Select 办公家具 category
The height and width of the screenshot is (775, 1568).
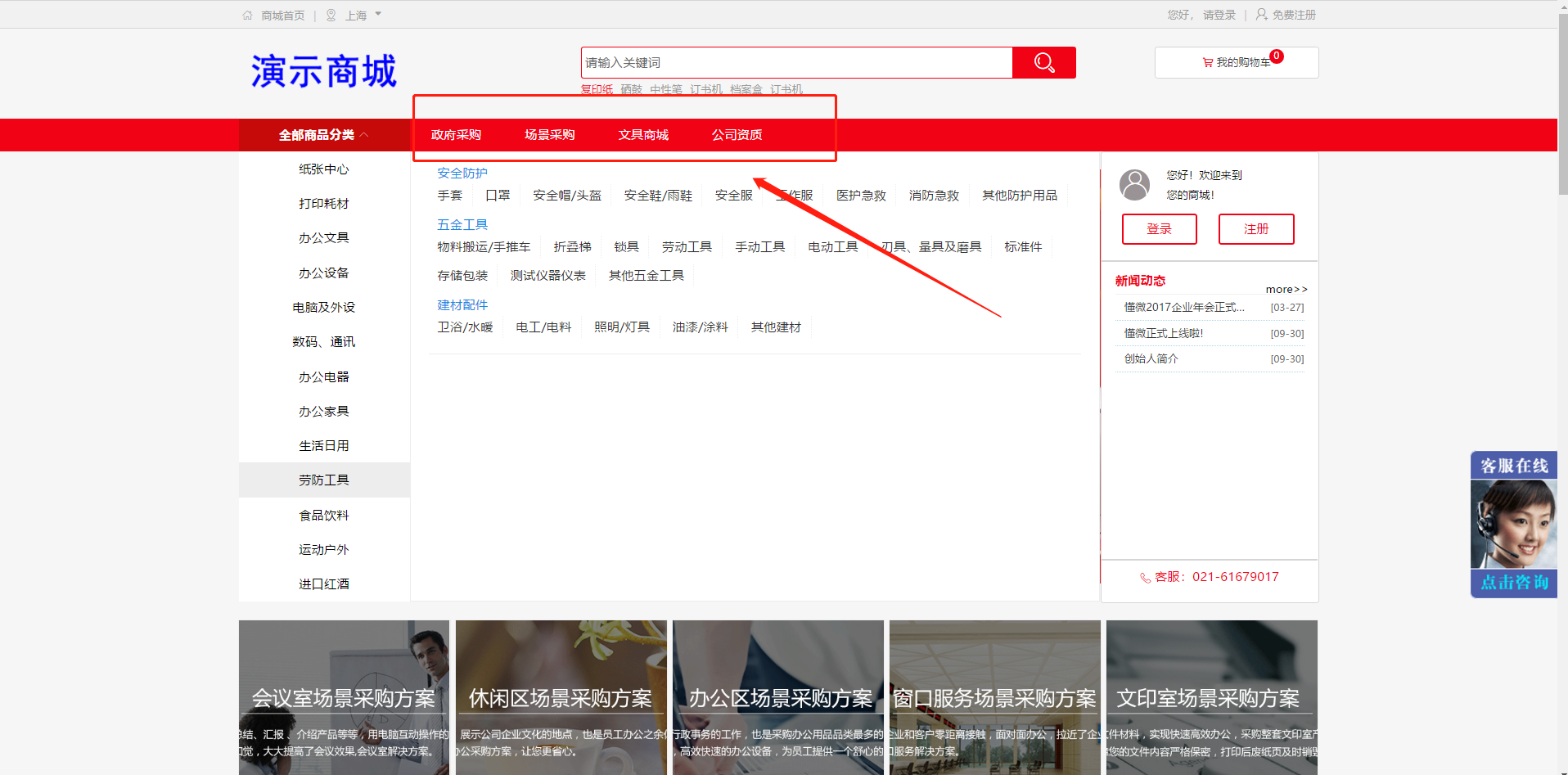pos(324,412)
